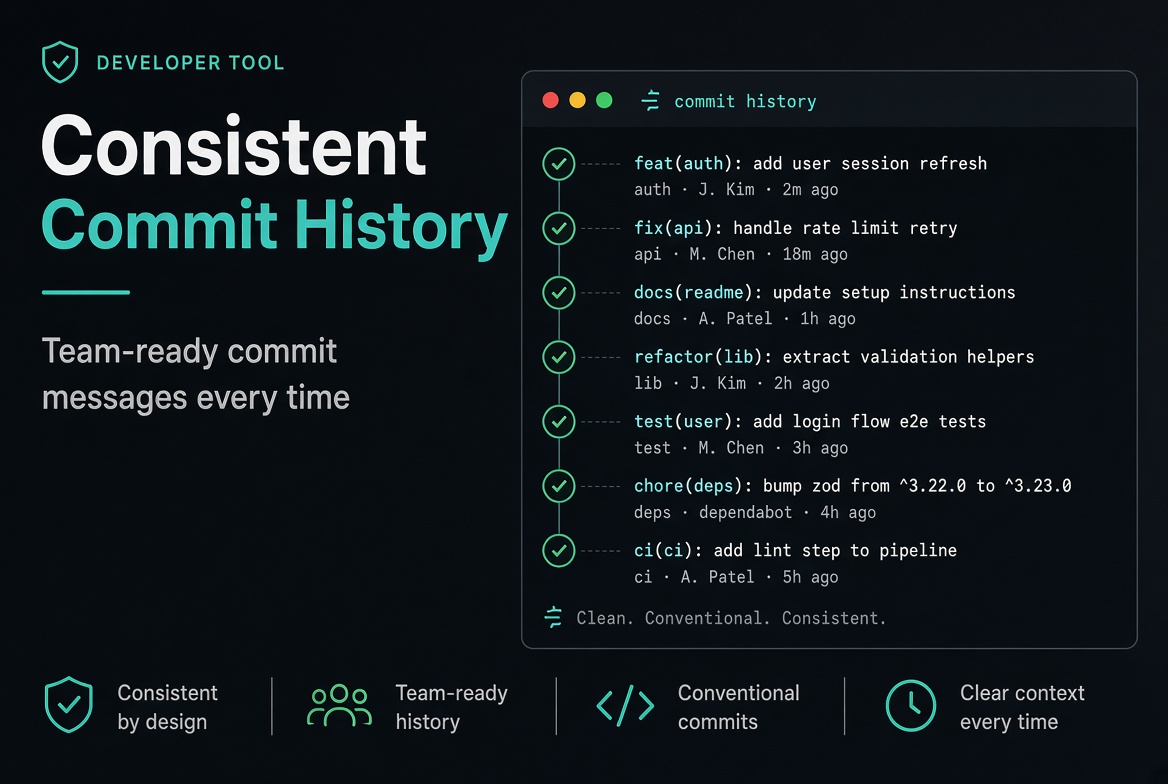Click metadata 'ci · A. Patel · 5h ago'
This screenshot has width=1168, height=784.
[x=736, y=577]
